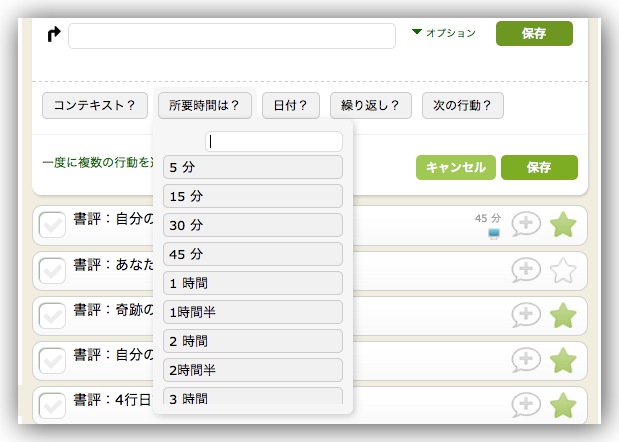The height and width of the screenshot is (442, 619).
Task: Click the computer context icon under 45 分
Action: pyautogui.click(x=493, y=234)
